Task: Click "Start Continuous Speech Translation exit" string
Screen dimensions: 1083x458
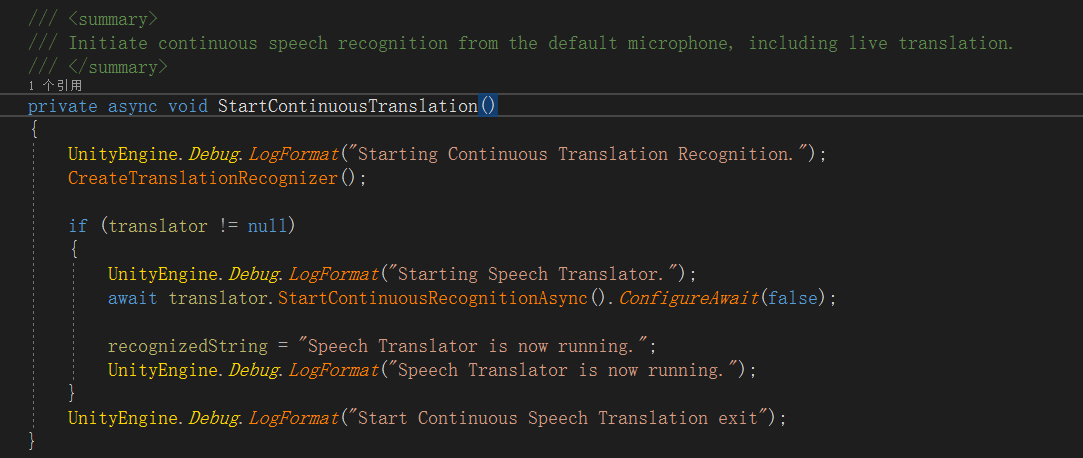Action: [559, 419]
